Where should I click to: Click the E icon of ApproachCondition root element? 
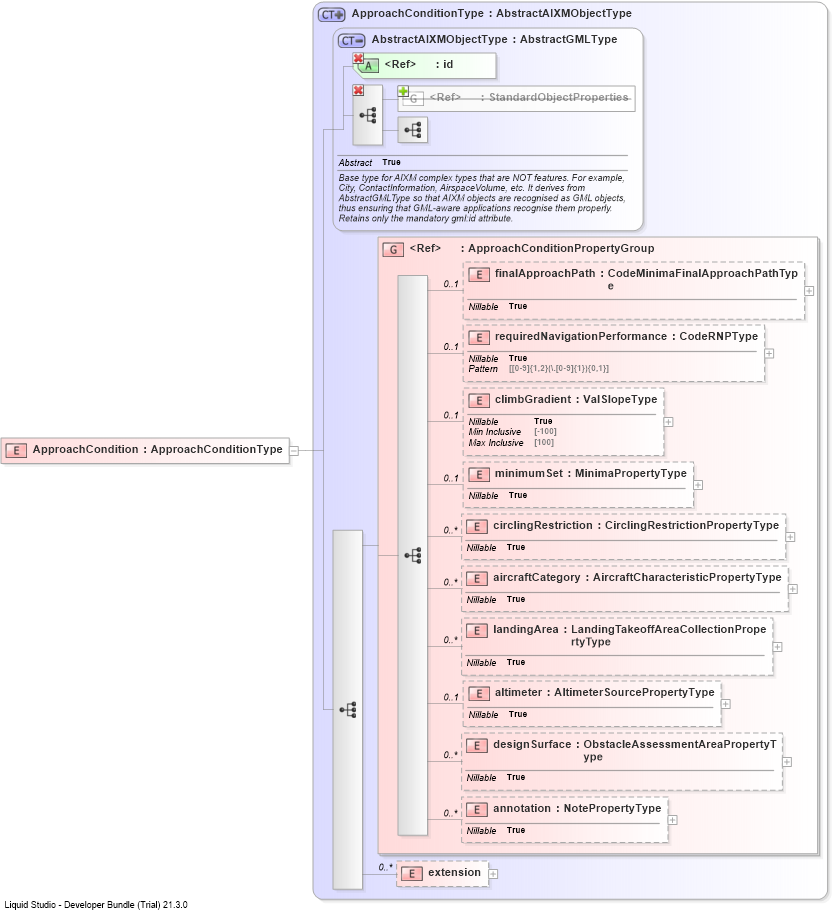click(16, 450)
